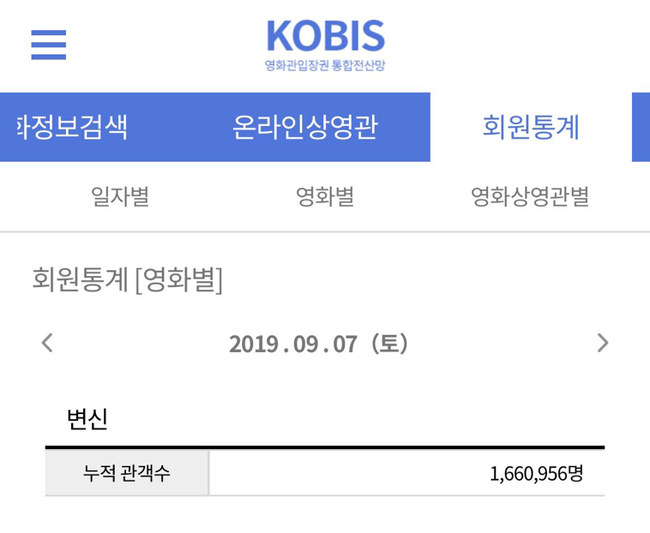Go to next date with right chevron
The height and width of the screenshot is (533, 650).
[602, 343]
